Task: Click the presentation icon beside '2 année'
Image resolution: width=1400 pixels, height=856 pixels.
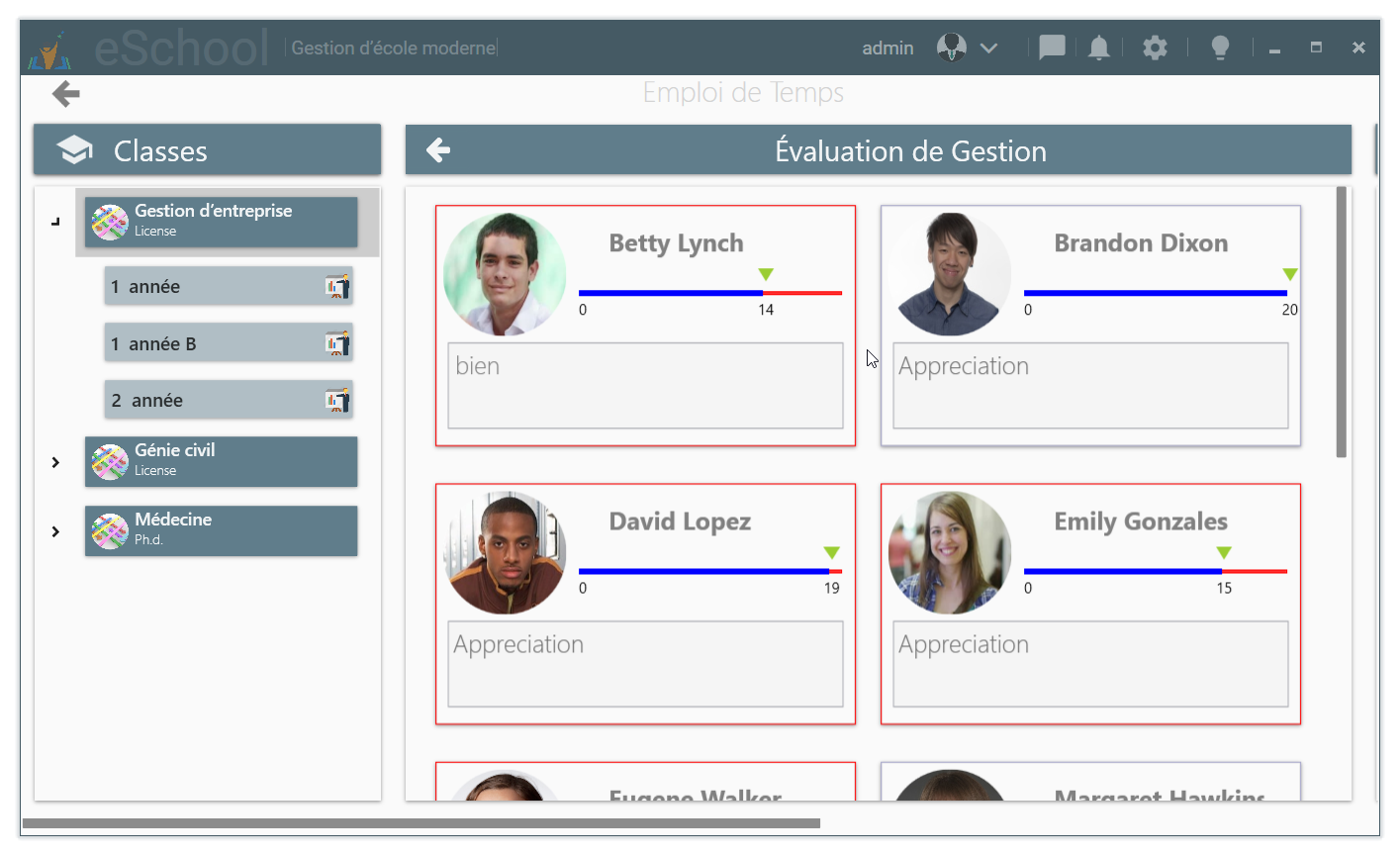Action: (x=337, y=399)
